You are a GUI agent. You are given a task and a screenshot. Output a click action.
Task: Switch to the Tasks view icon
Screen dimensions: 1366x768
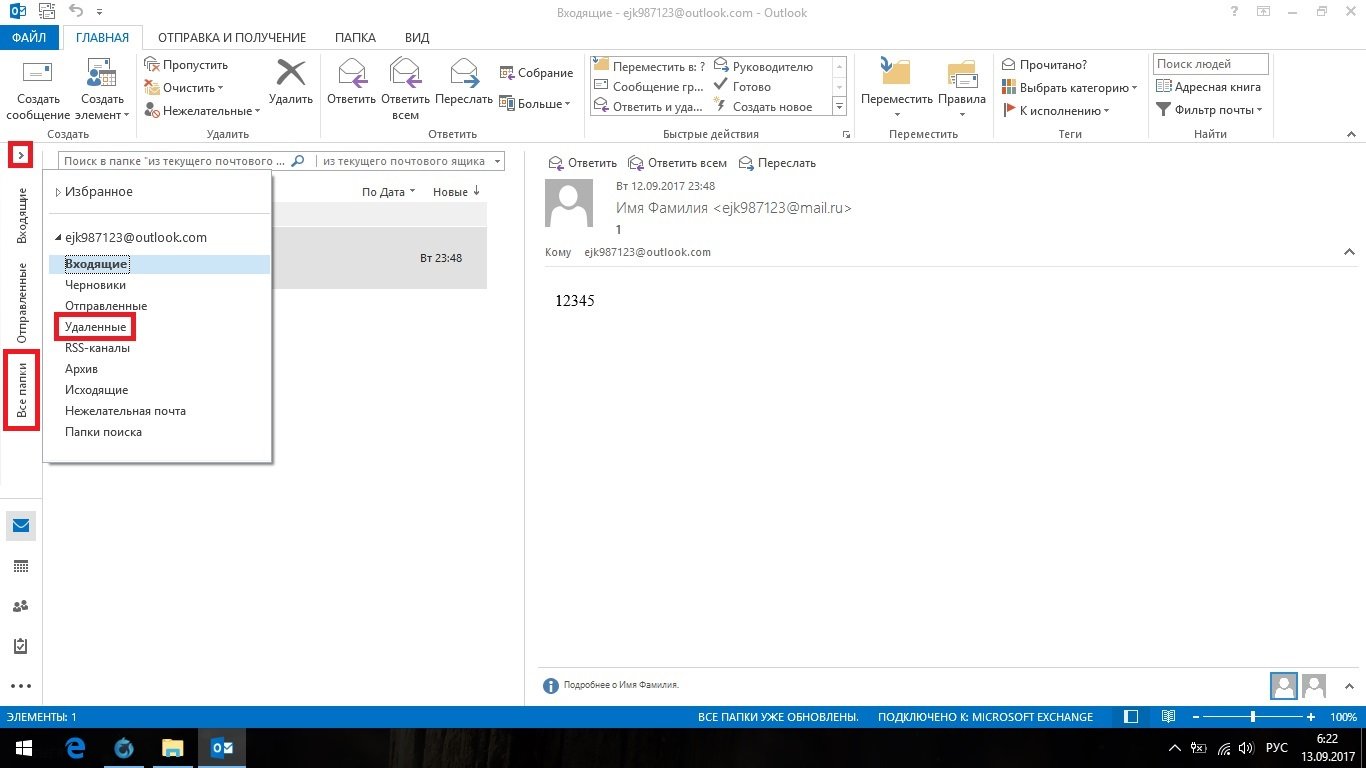click(21, 646)
